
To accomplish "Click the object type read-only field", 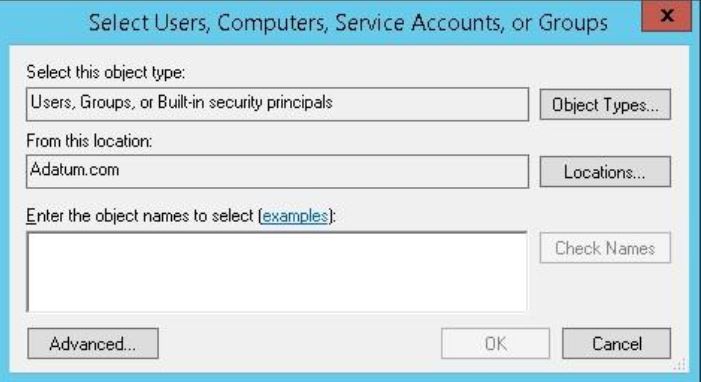I will tap(277, 104).
